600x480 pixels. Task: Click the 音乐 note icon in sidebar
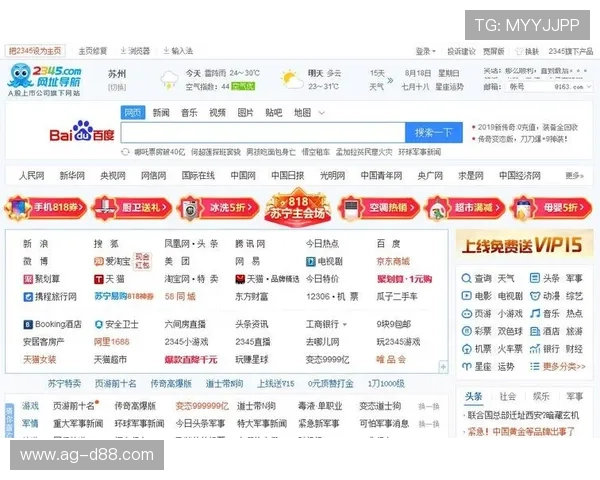click(x=535, y=313)
